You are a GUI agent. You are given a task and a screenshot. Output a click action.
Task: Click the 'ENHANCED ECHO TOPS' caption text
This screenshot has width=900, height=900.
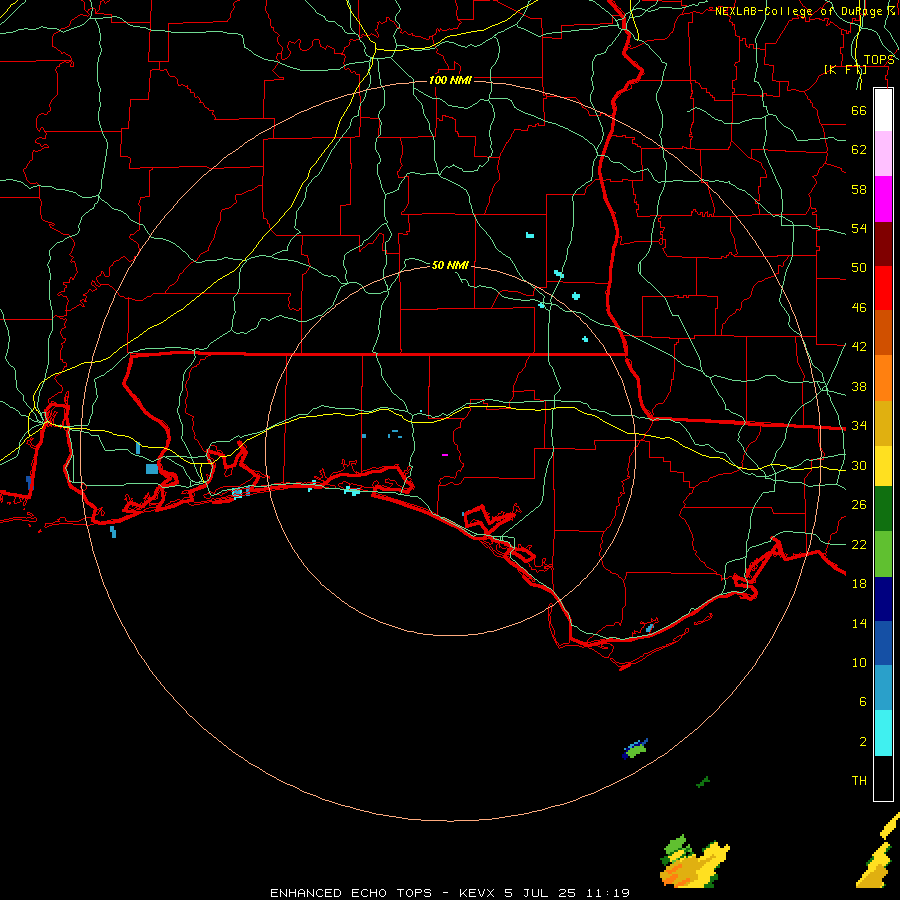pyautogui.click(x=351, y=893)
